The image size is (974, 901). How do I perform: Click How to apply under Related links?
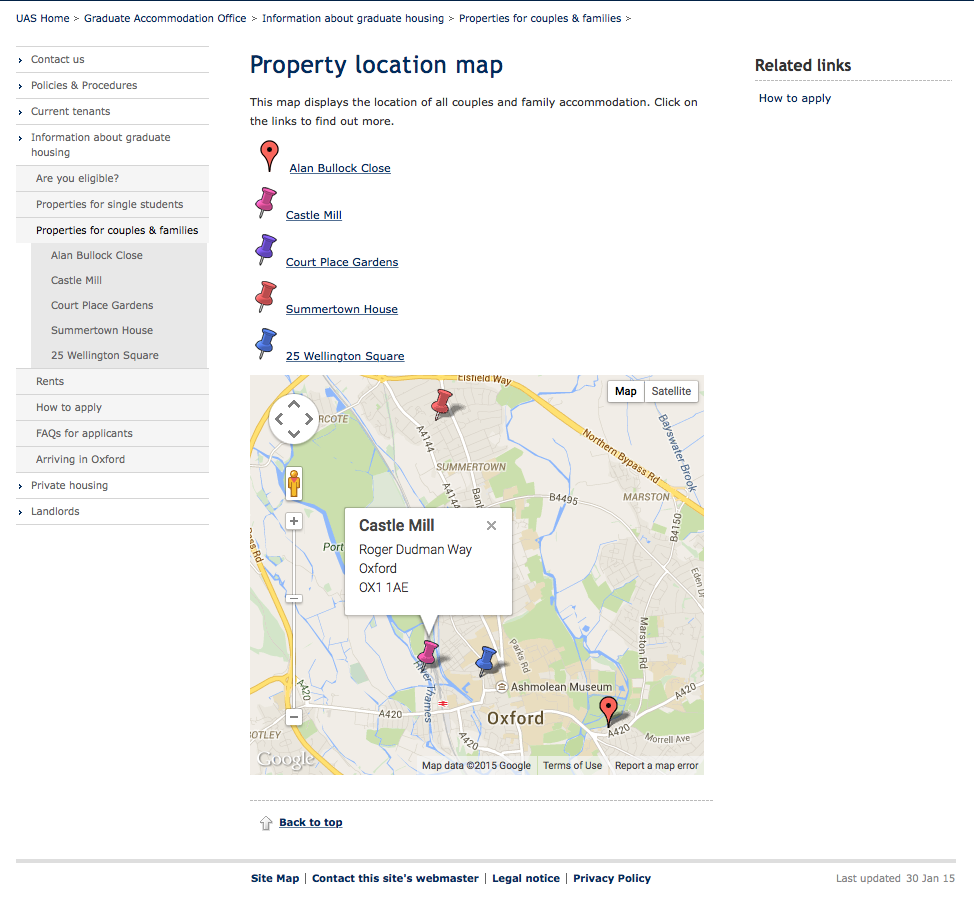tap(795, 99)
